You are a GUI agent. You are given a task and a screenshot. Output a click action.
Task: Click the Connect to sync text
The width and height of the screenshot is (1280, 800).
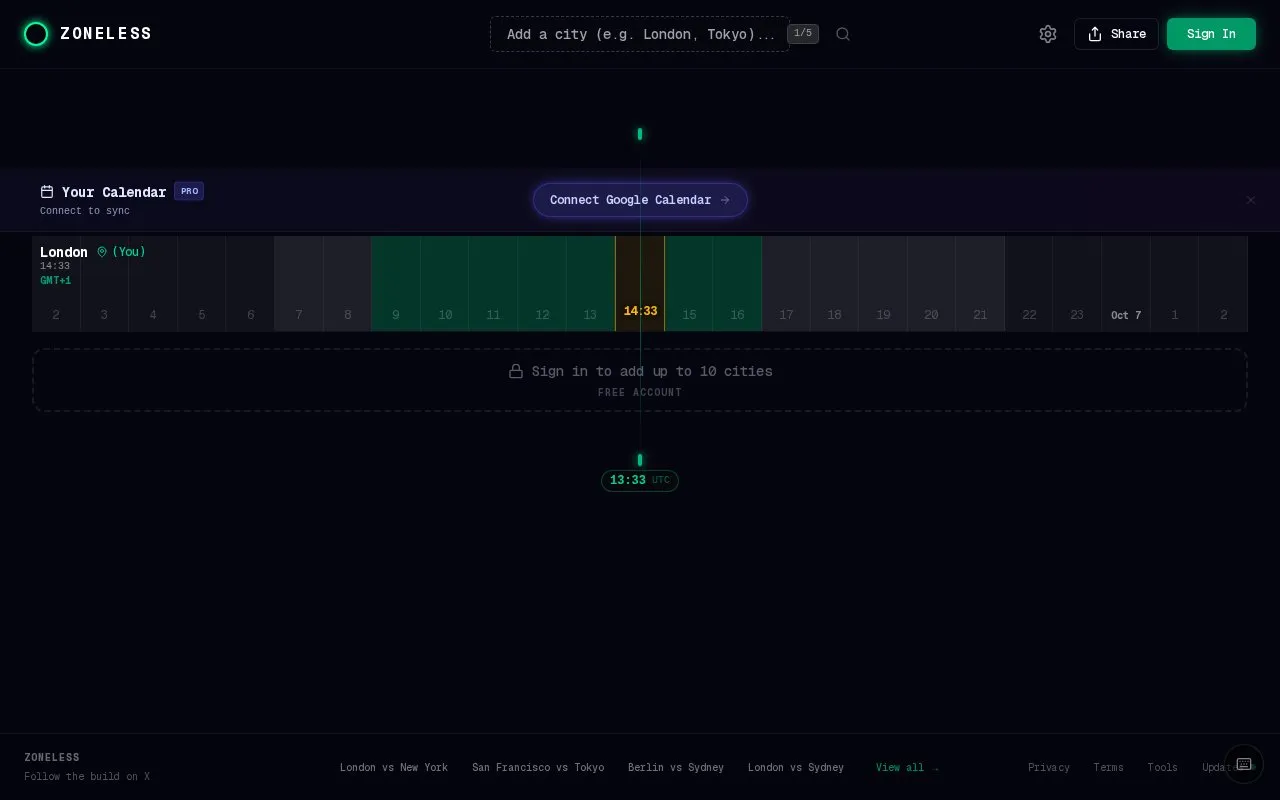coord(85,211)
